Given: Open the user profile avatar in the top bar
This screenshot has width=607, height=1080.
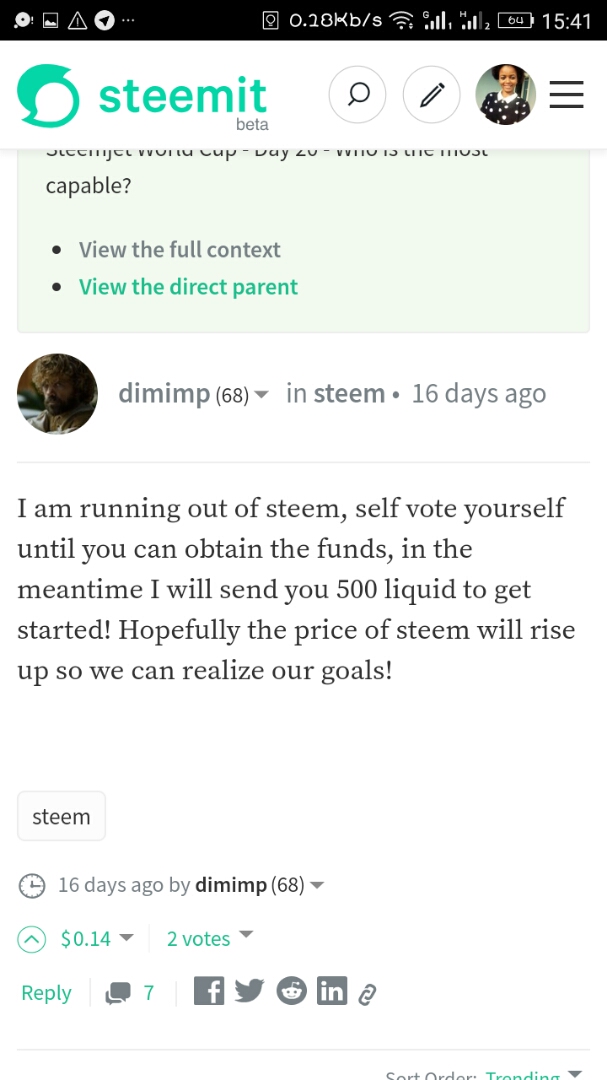Looking at the screenshot, I should pyautogui.click(x=506, y=95).
